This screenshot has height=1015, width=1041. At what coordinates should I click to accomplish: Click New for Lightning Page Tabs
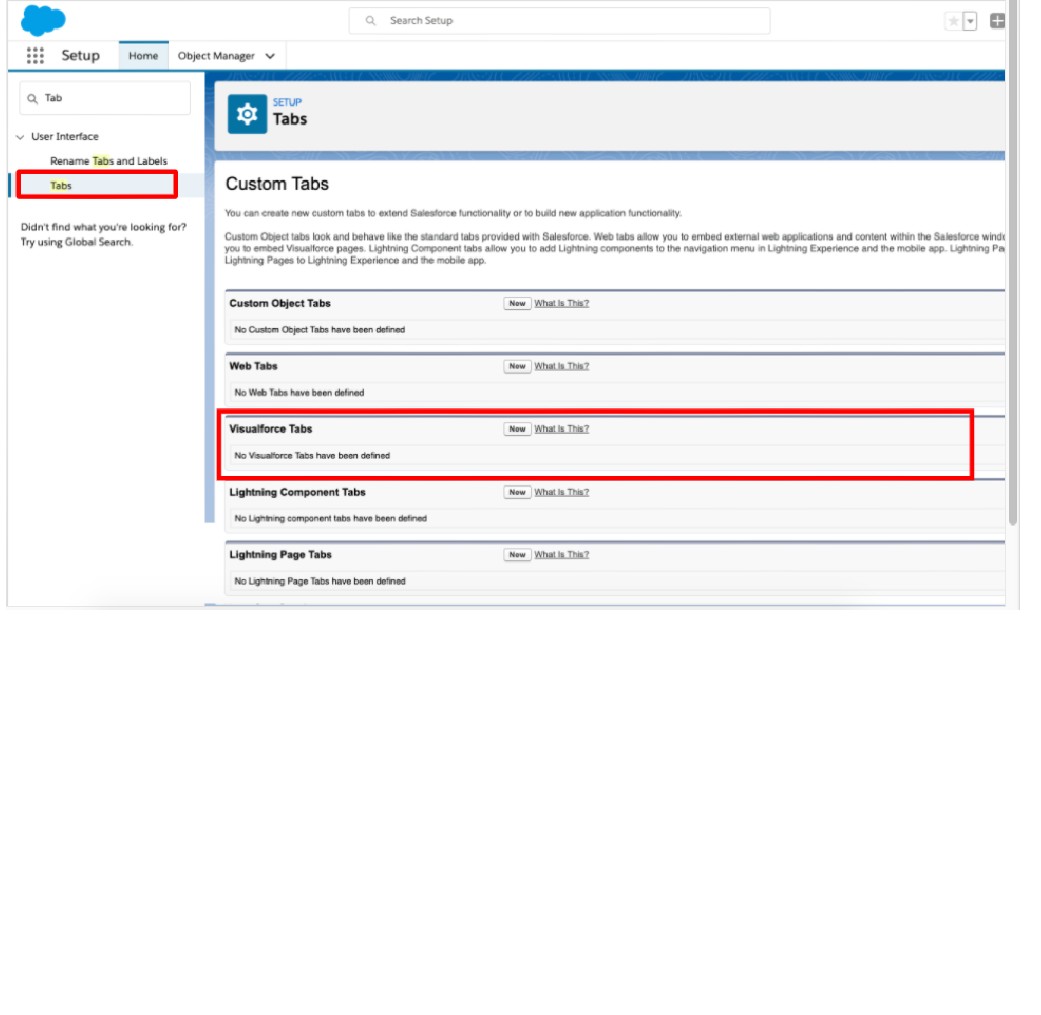click(x=517, y=555)
